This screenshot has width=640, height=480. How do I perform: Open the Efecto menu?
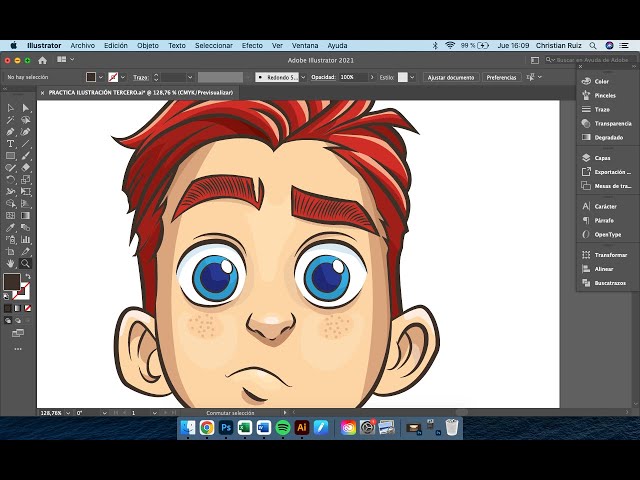(x=252, y=45)
